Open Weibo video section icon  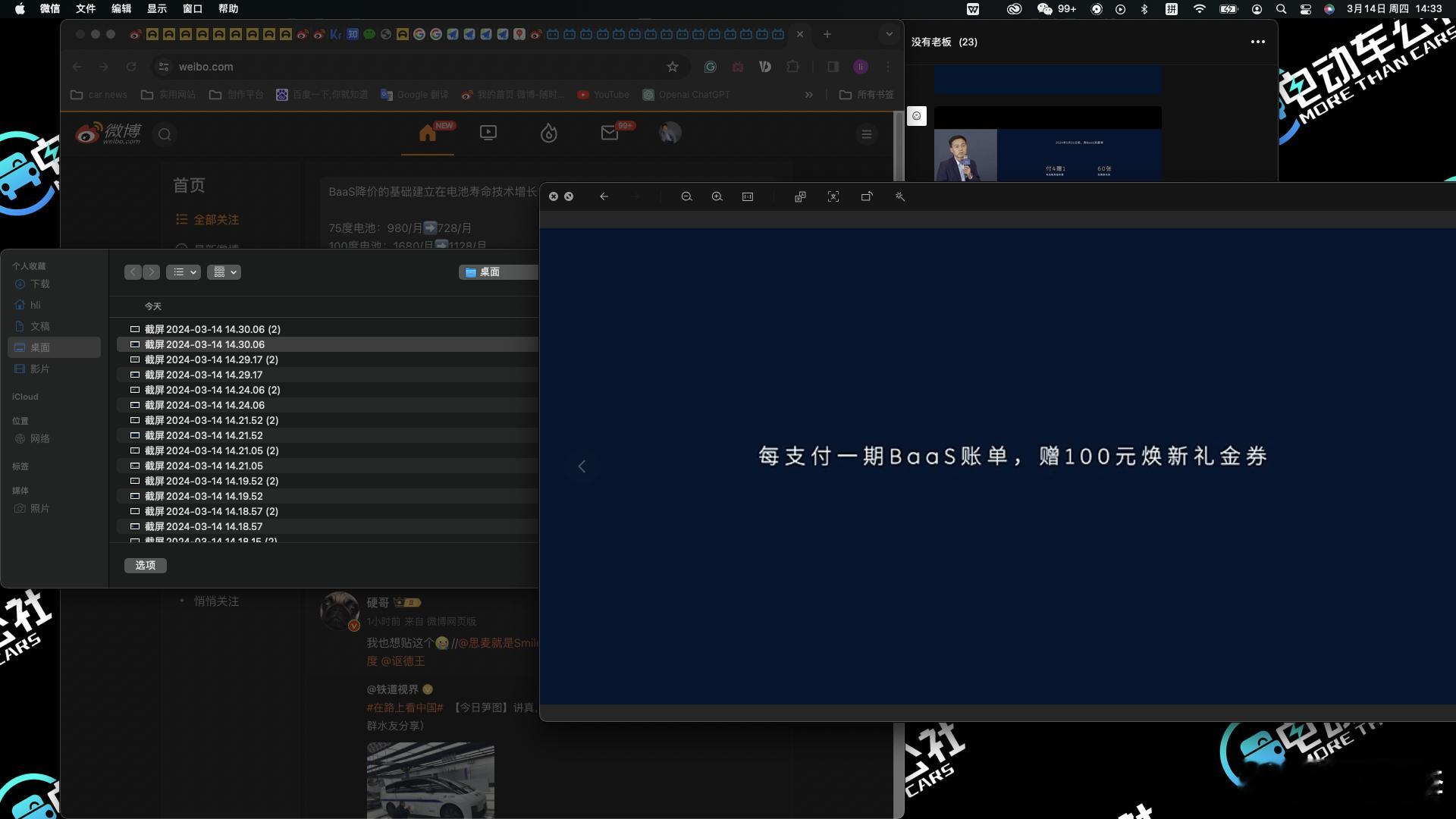(488, 133)
